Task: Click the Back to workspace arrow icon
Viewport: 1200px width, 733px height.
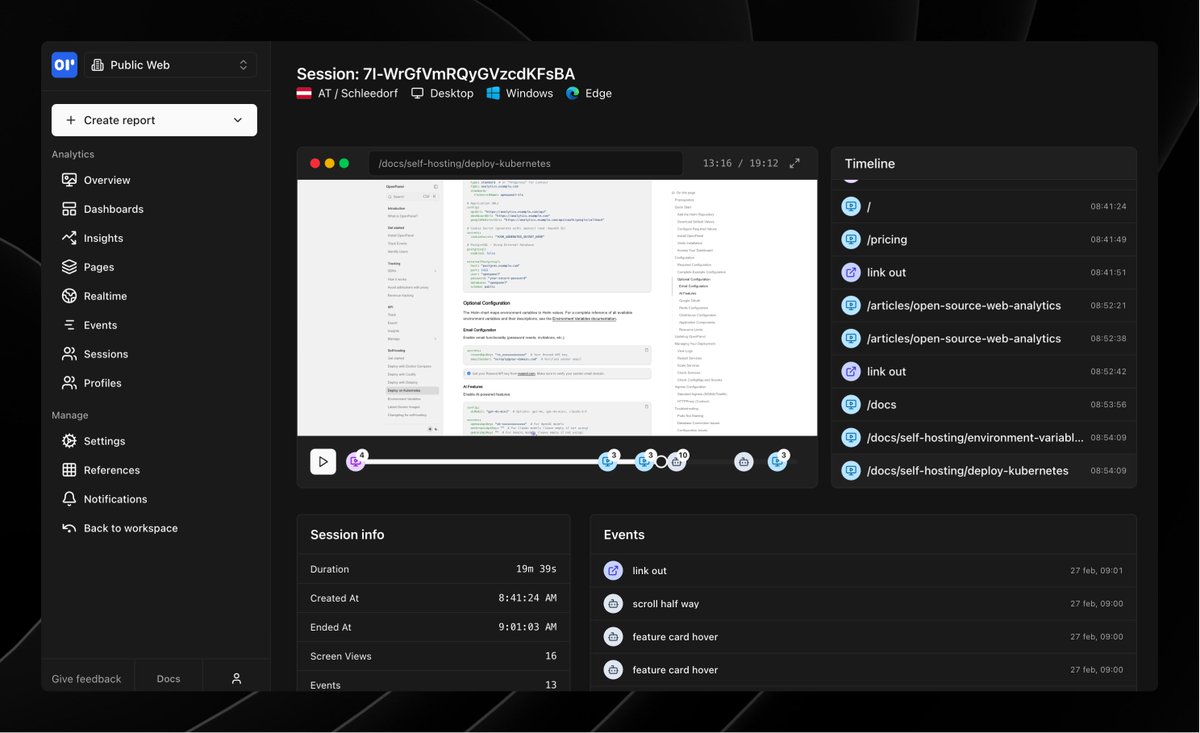Action: coord(69,528)
